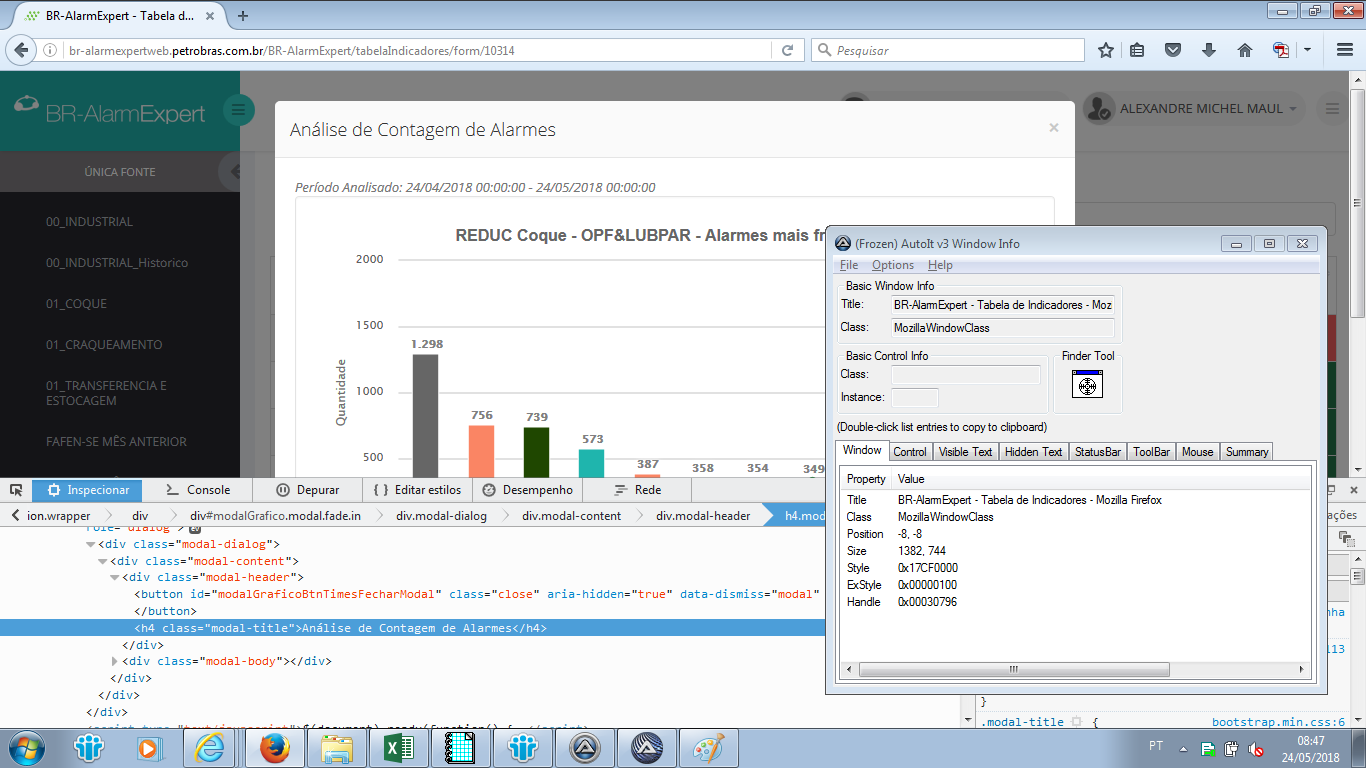Image resolution: width=1366 pixels, height=768 pixels.
Task: Select div#modalGrafico.modal.fade.in breadcrumb
Action: click(276, 516)
